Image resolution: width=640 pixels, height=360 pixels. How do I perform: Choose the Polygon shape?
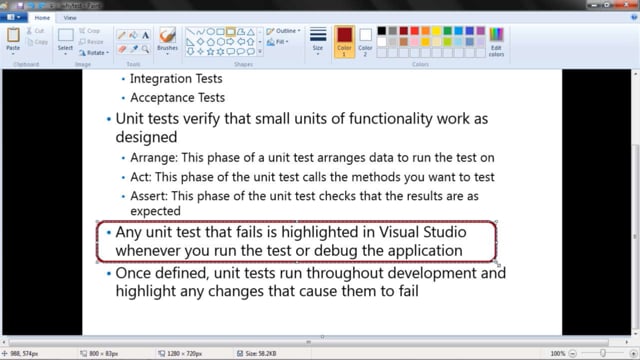coord(241,32)
